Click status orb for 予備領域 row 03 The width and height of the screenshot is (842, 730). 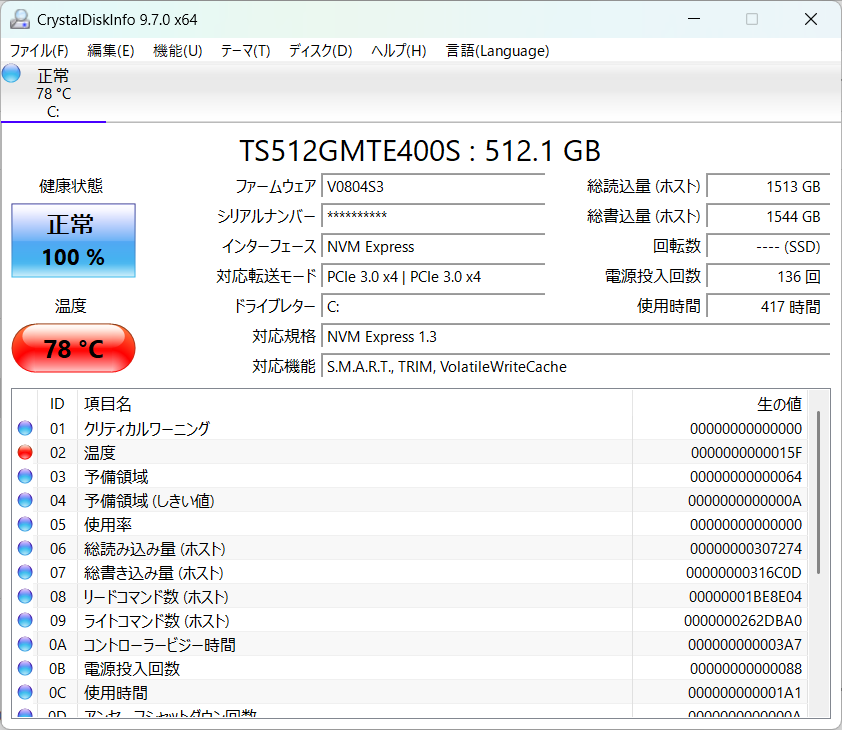25,476
